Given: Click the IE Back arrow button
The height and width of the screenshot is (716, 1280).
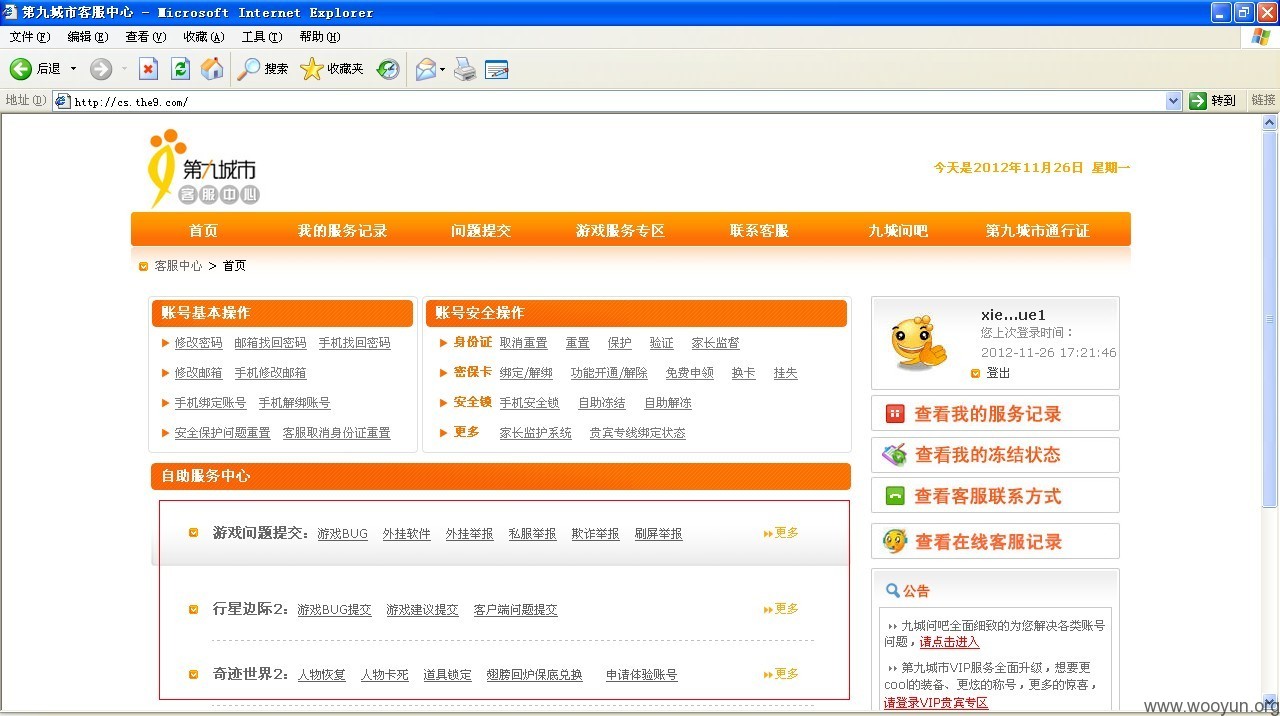Looking at the screenshot, I should click(x=20, y=68).
